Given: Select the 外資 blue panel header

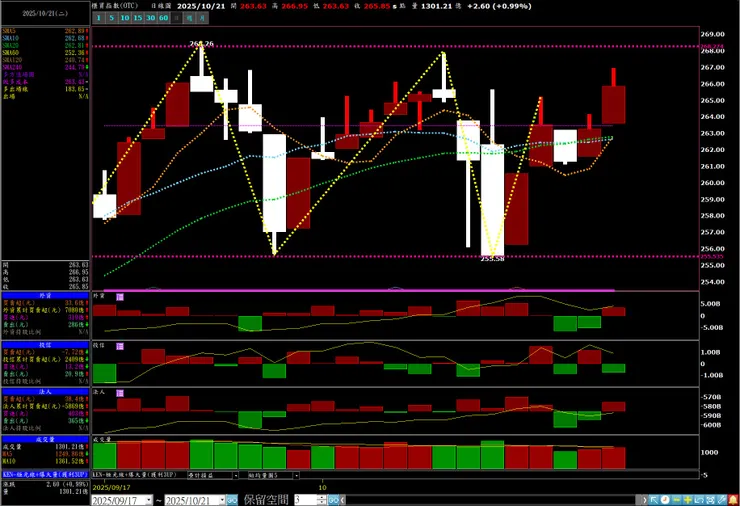Looking at the screenshot, I should (x=45, y=295).
